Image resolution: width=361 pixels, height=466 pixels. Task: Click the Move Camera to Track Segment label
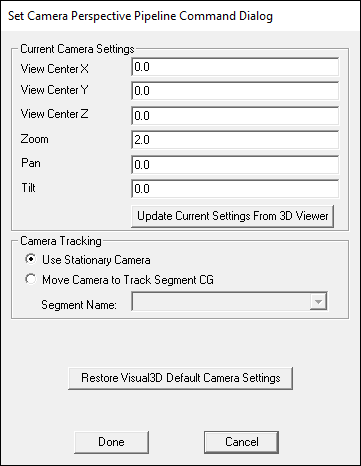click(128, 280)
